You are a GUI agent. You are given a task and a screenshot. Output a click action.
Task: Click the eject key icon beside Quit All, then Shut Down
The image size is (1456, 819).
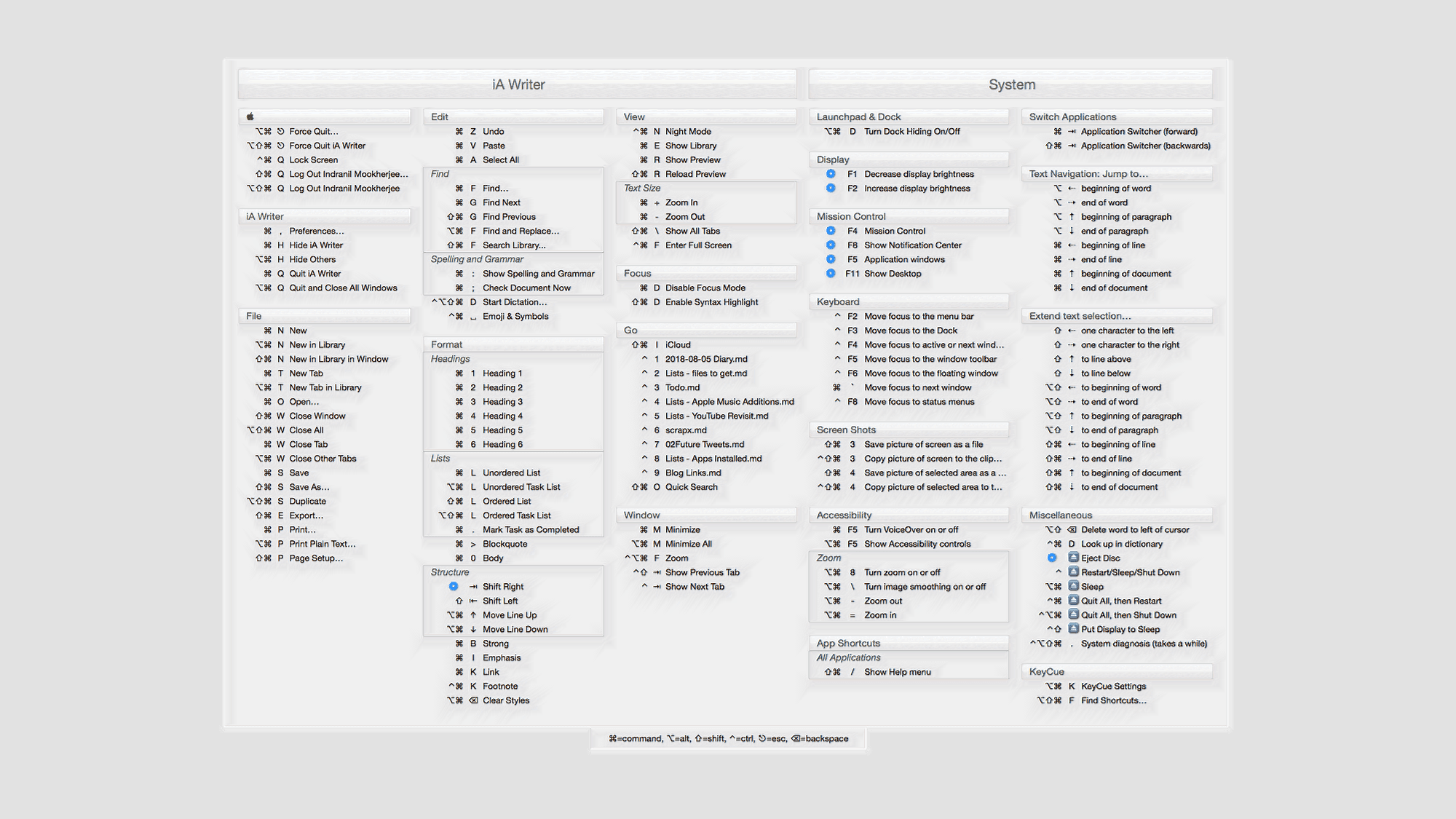pos(1073,614)
